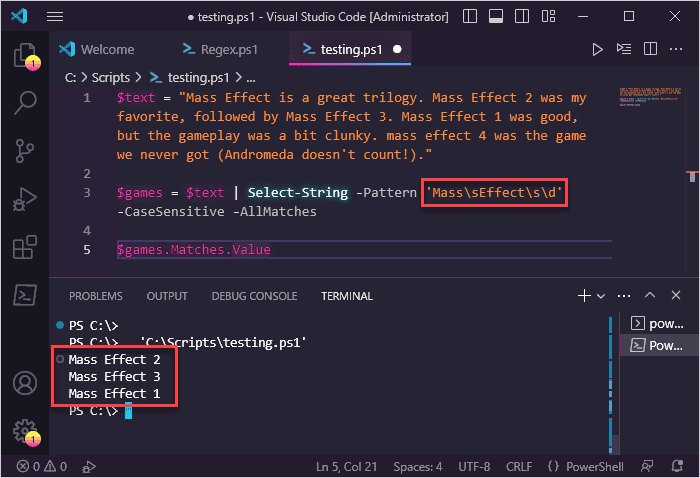This screenshot has width=700, height=478.
Task: Open the PowerShell extension sidebar icon
Action: click(x=25, y=295)
